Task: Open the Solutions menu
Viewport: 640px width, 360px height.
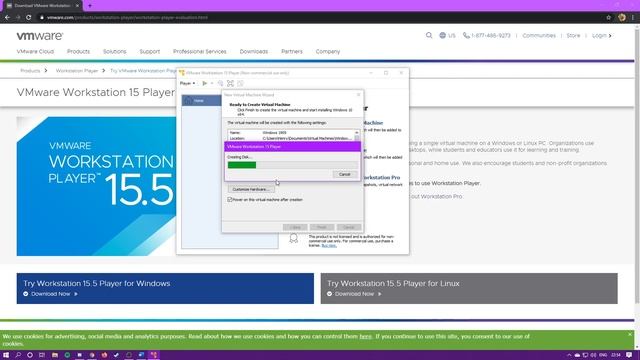Action: point(115,51)
